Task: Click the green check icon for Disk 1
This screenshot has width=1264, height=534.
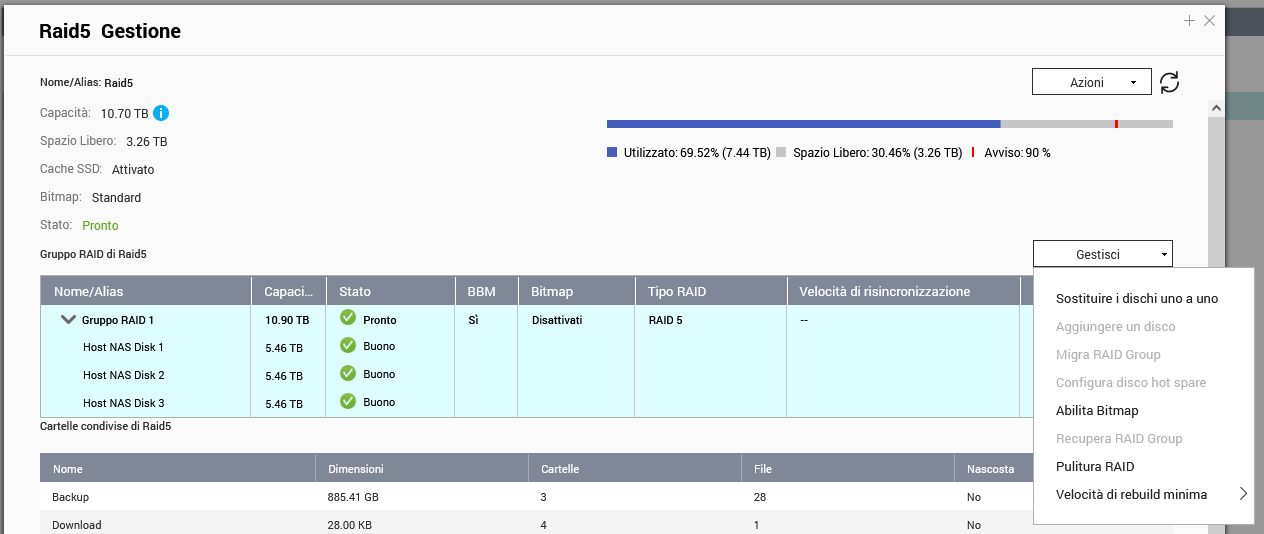Action: pos(348,346)
